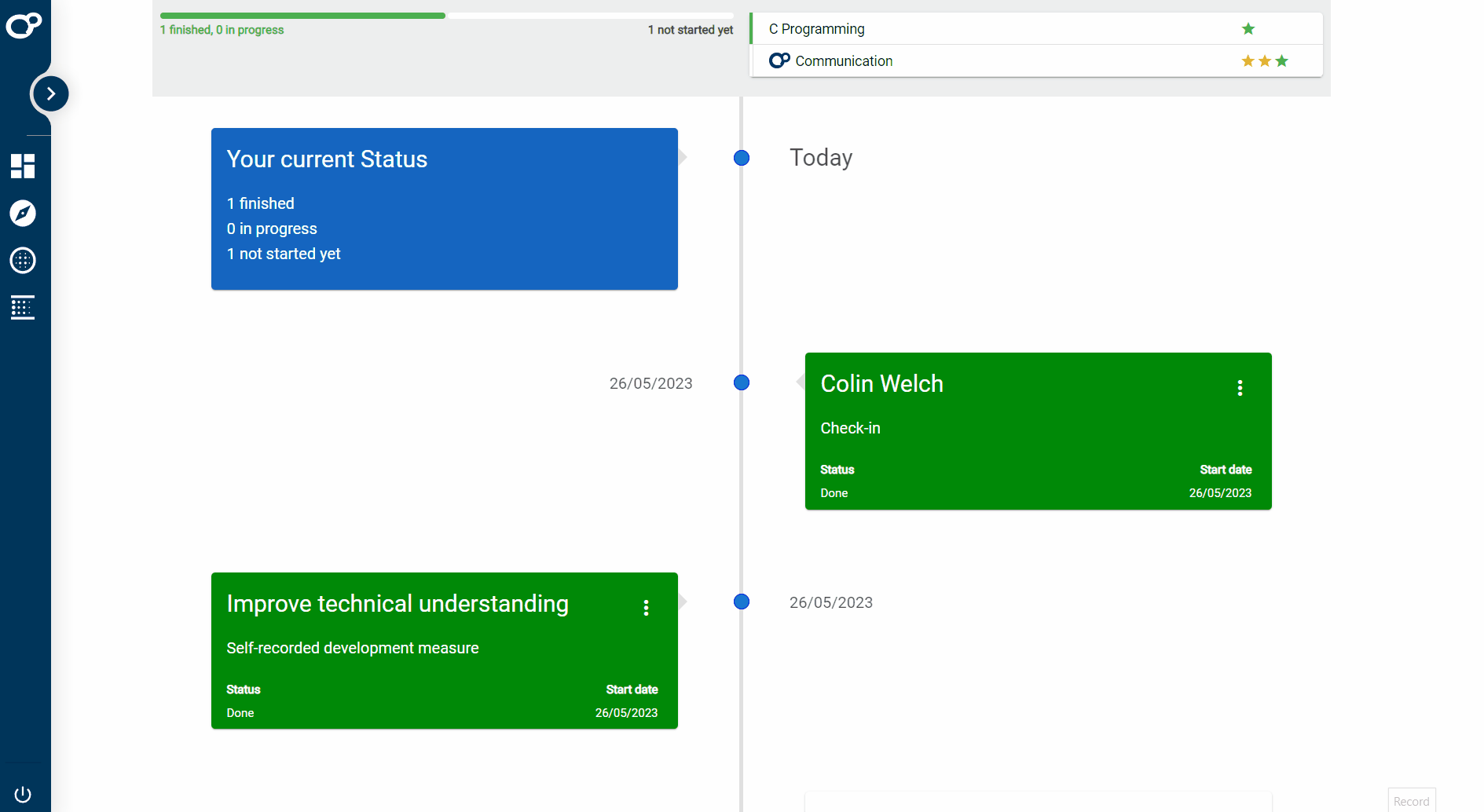
Task: Click the Communication three-star rating
Action: click(1265, 61)
